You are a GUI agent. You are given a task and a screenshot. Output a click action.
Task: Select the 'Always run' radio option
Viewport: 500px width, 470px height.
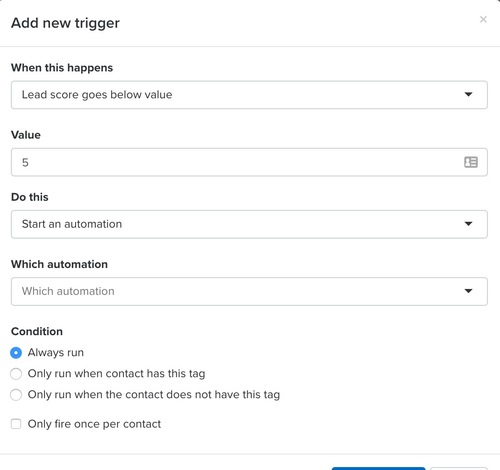[x=16, y=353]
